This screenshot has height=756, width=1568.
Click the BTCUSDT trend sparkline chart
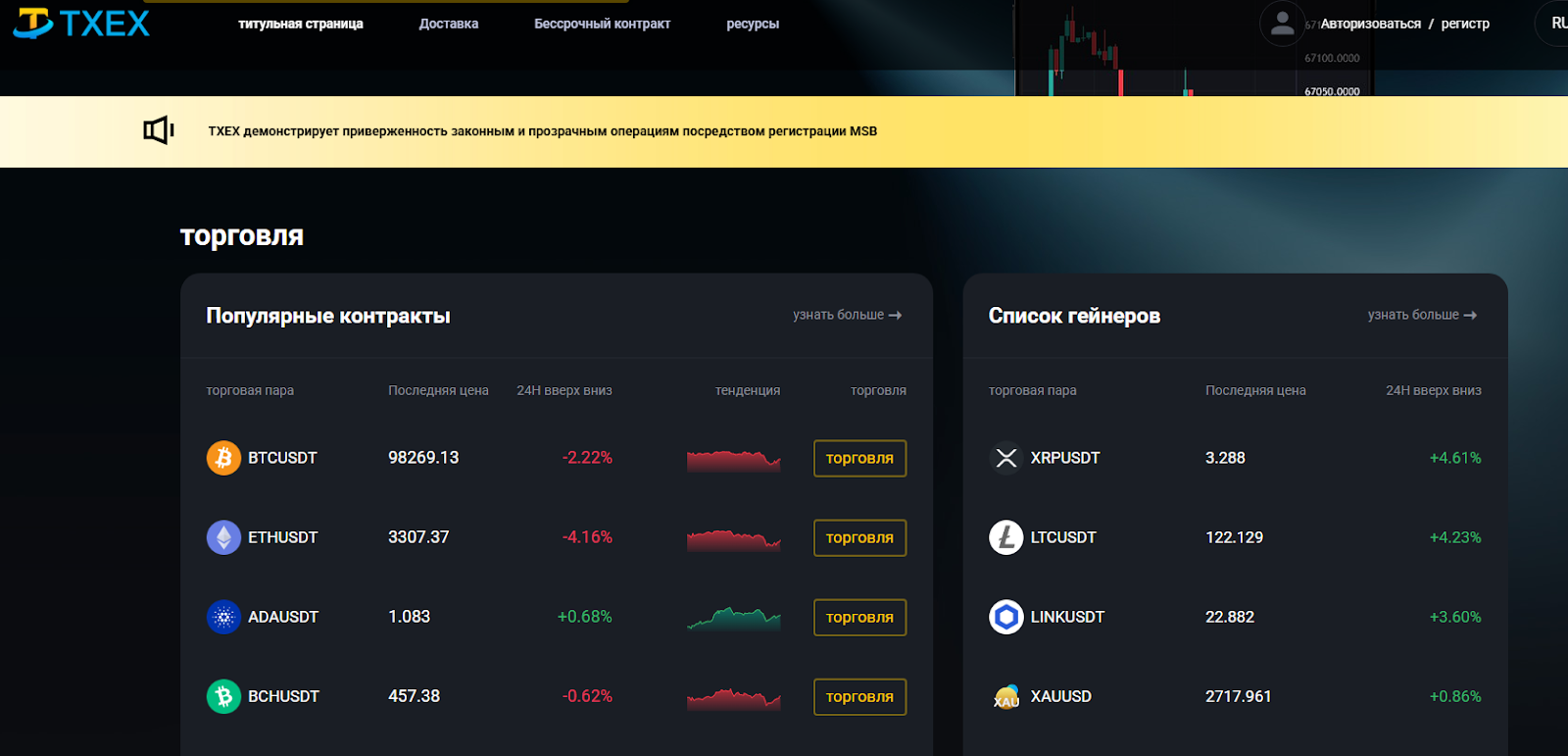734,460
